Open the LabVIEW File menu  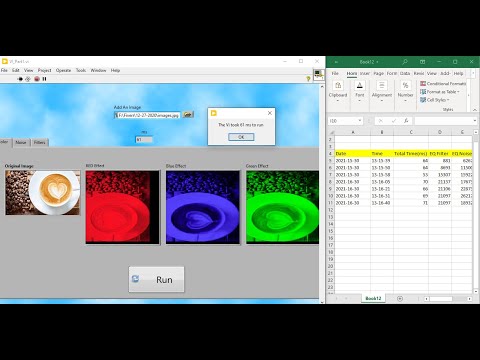coord(4,70)
